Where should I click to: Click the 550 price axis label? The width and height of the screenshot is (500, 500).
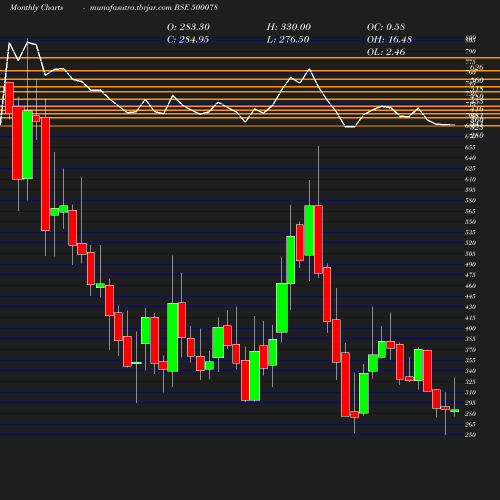[x=470, y=222]
